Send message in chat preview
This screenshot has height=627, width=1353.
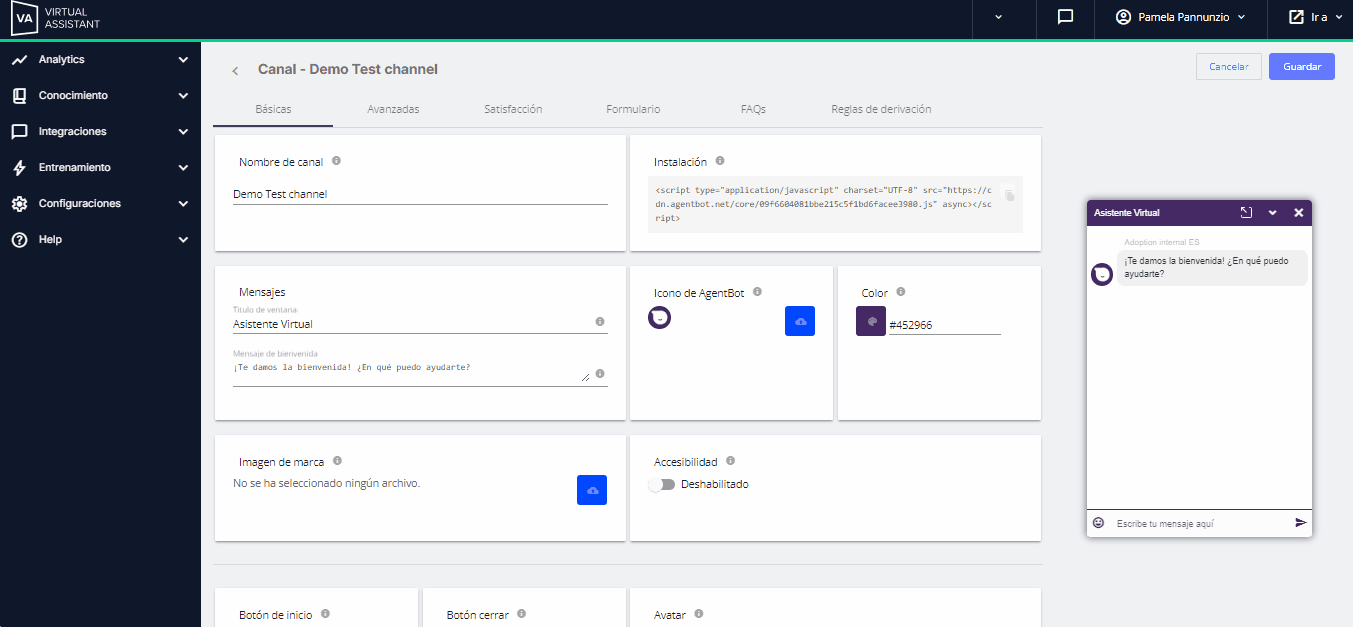[1300, 522]
